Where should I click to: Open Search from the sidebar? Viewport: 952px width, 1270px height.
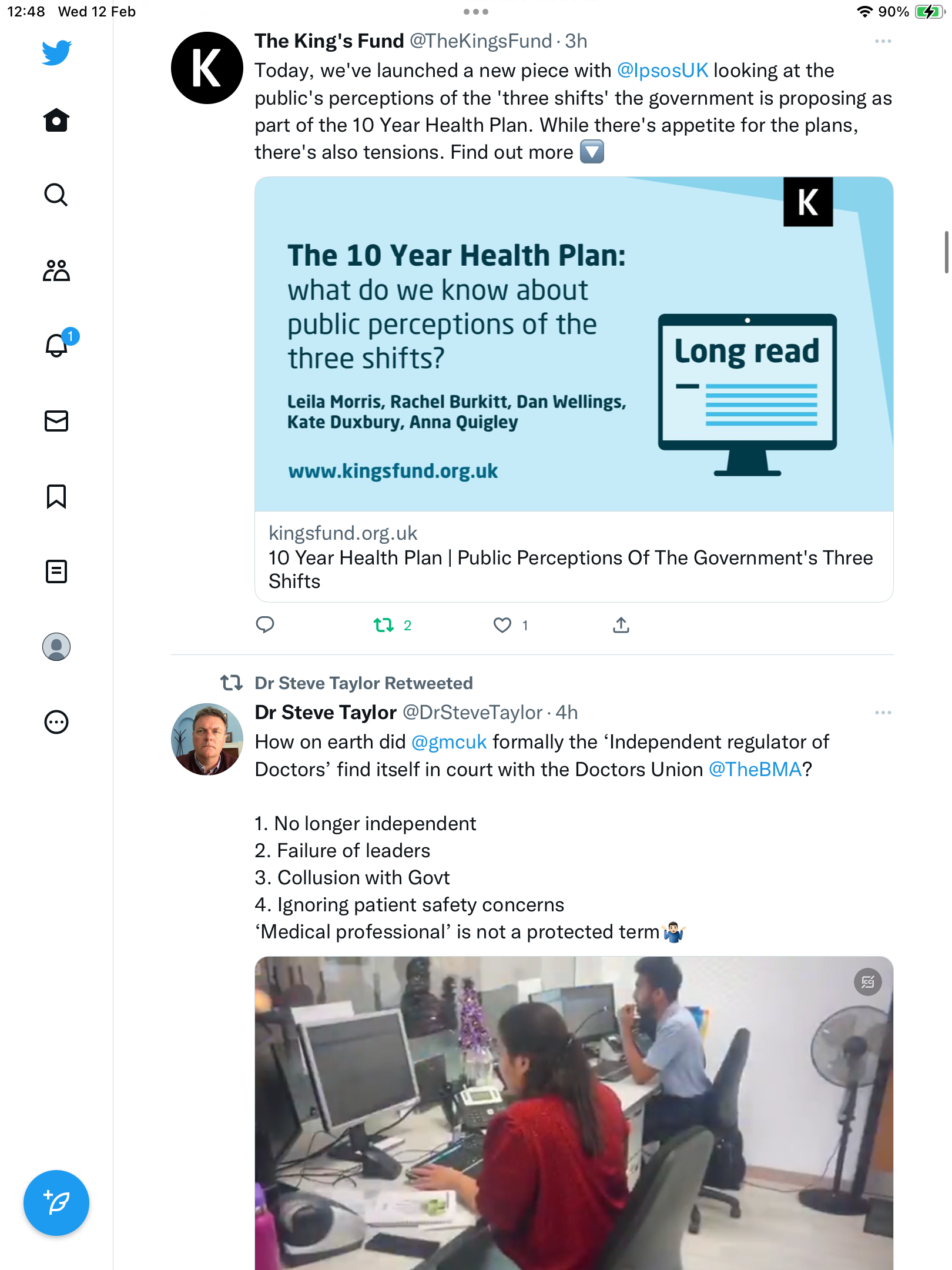[x=56, y=195]
